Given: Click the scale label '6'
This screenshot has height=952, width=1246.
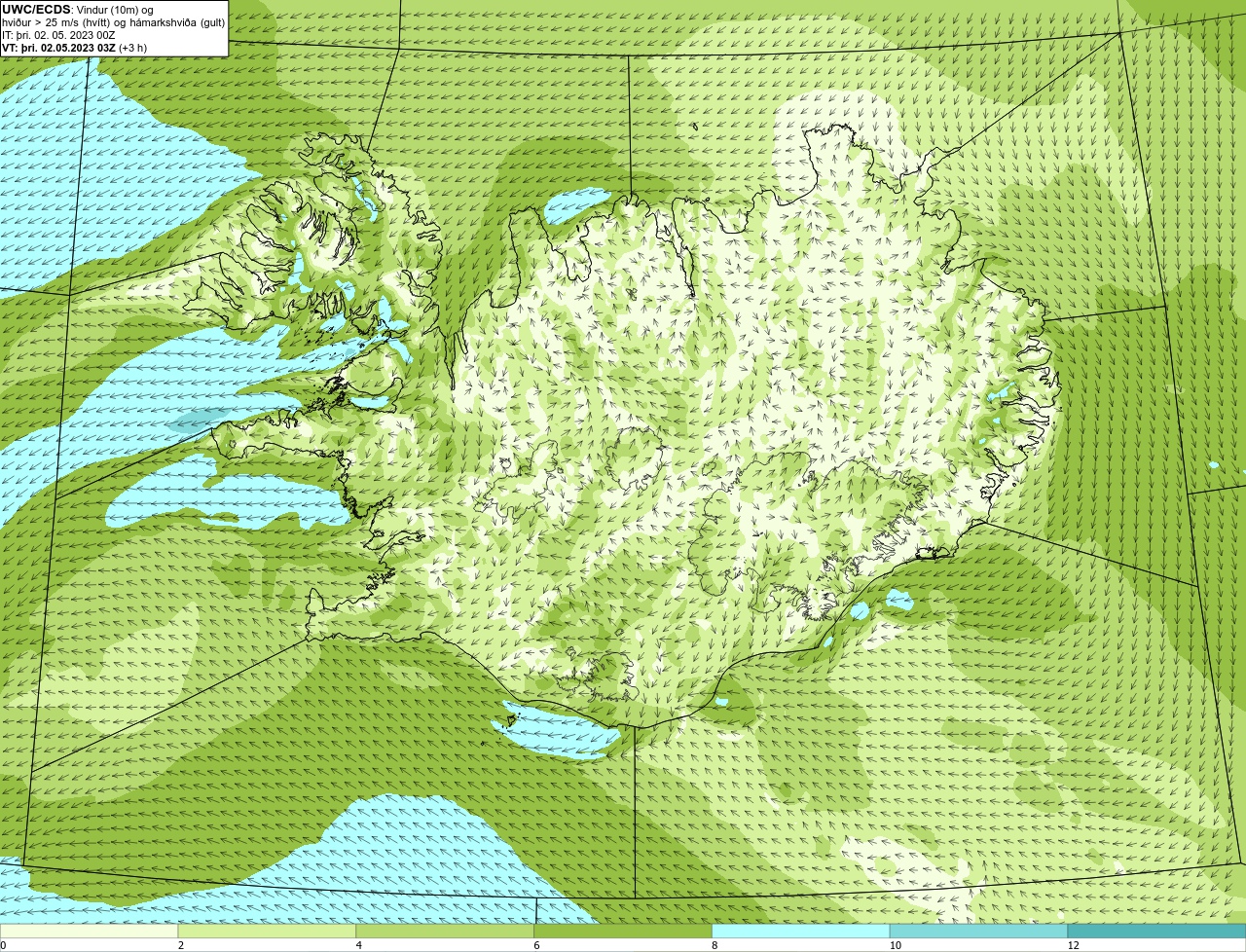Looking at the screenshot, I should coord(537,945).
